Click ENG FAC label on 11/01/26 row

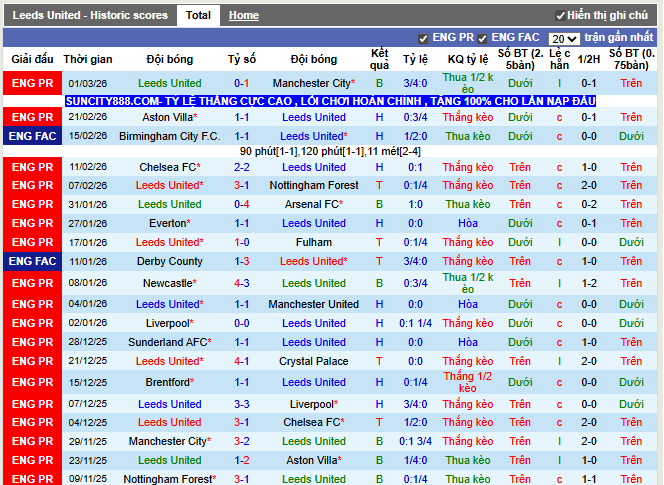pos(33,261)
